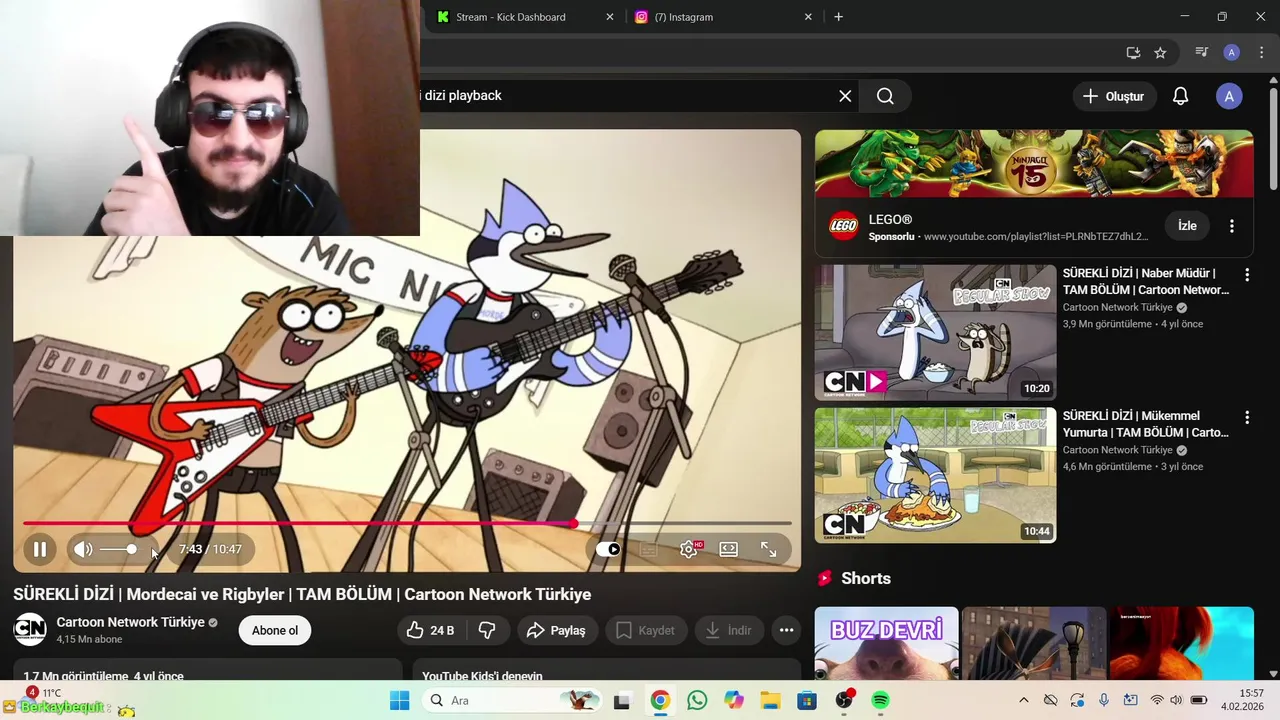Screen dimensions: 1280x720
Task: Seek on the red video progress bar
Action: 407,523
